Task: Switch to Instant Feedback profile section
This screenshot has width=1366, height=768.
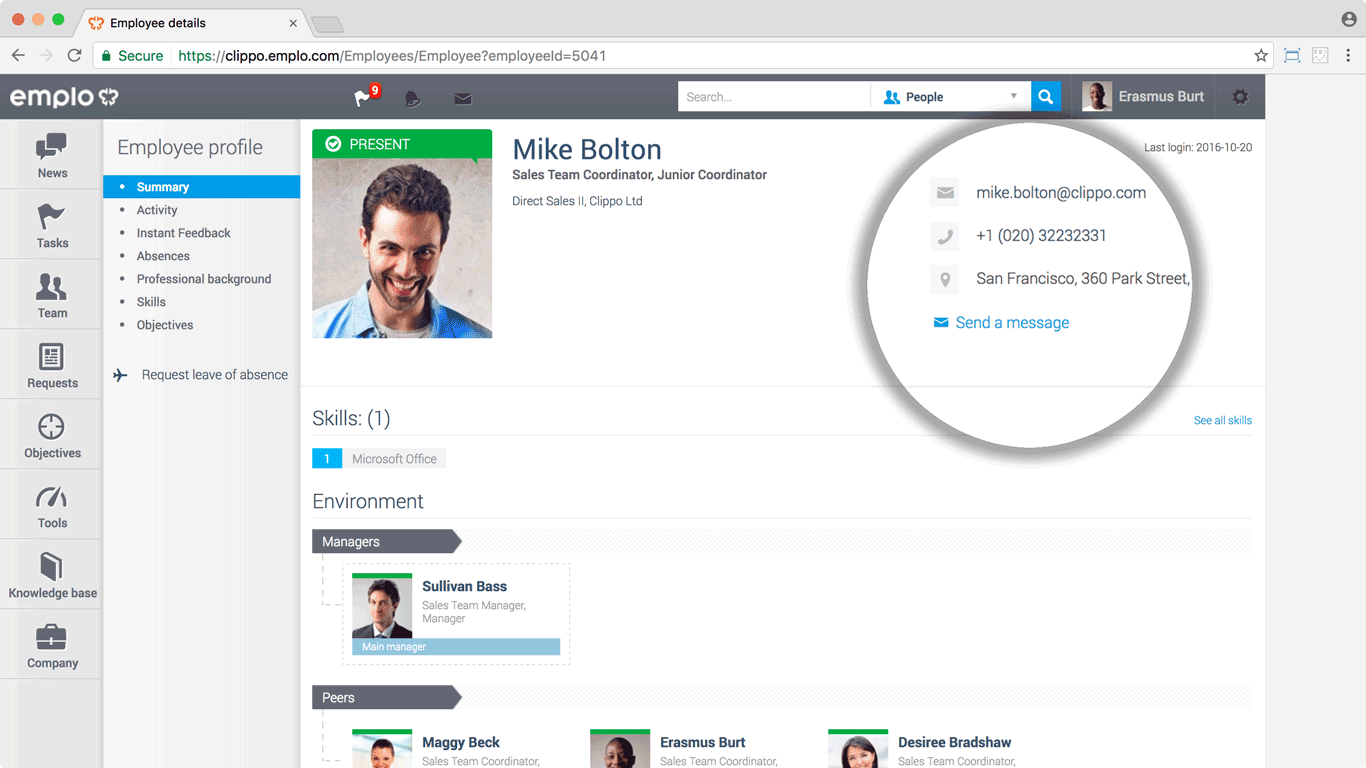Action: click(x=183, y=233)
